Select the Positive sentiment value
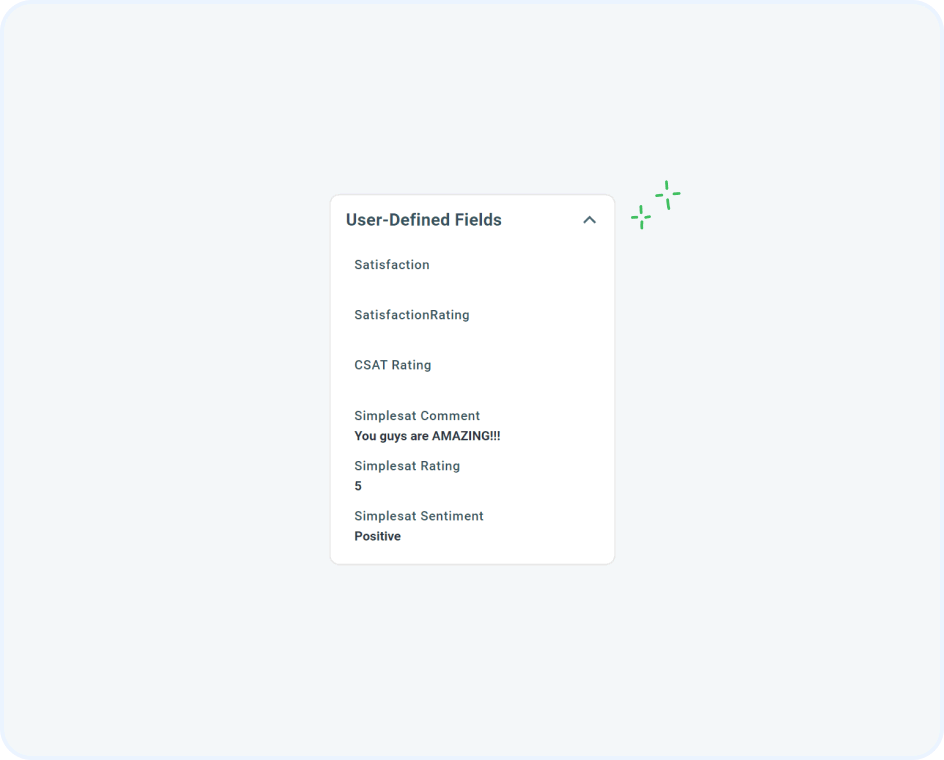Image resolution: width=944 pixels, height=760 pixels. tap(377, 536)
